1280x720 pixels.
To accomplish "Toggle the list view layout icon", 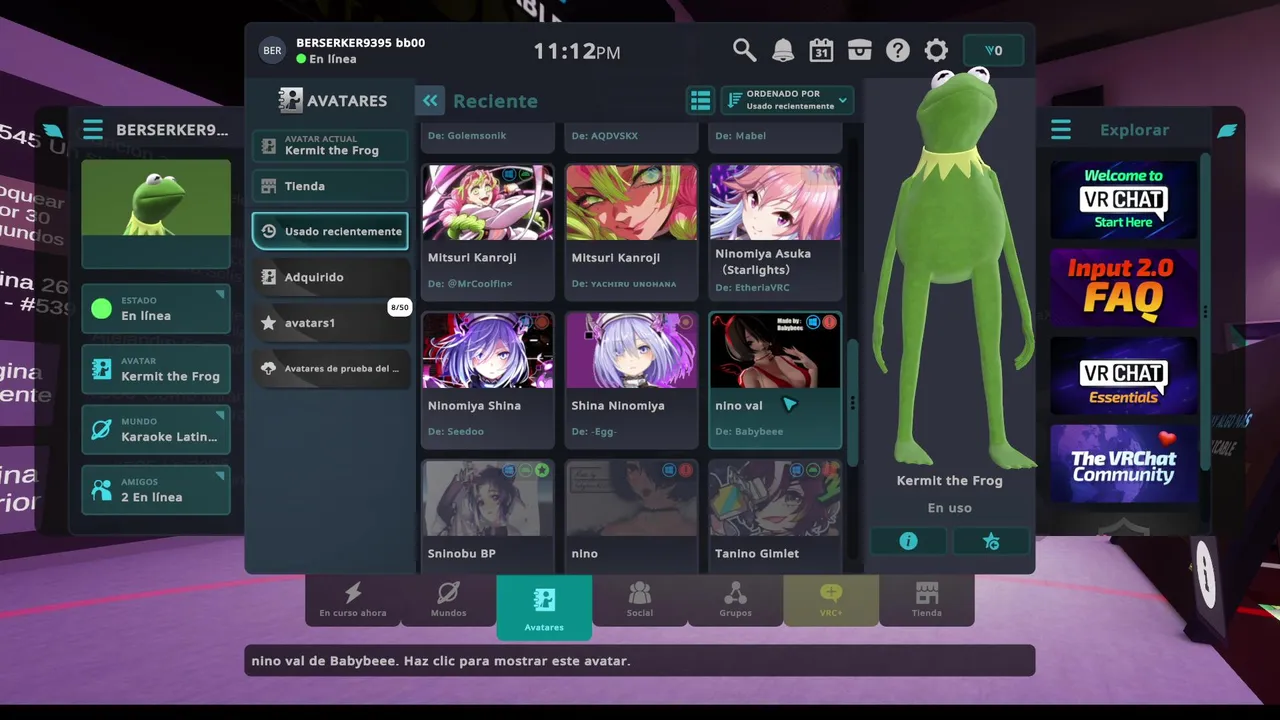I will tap(700, 100).
